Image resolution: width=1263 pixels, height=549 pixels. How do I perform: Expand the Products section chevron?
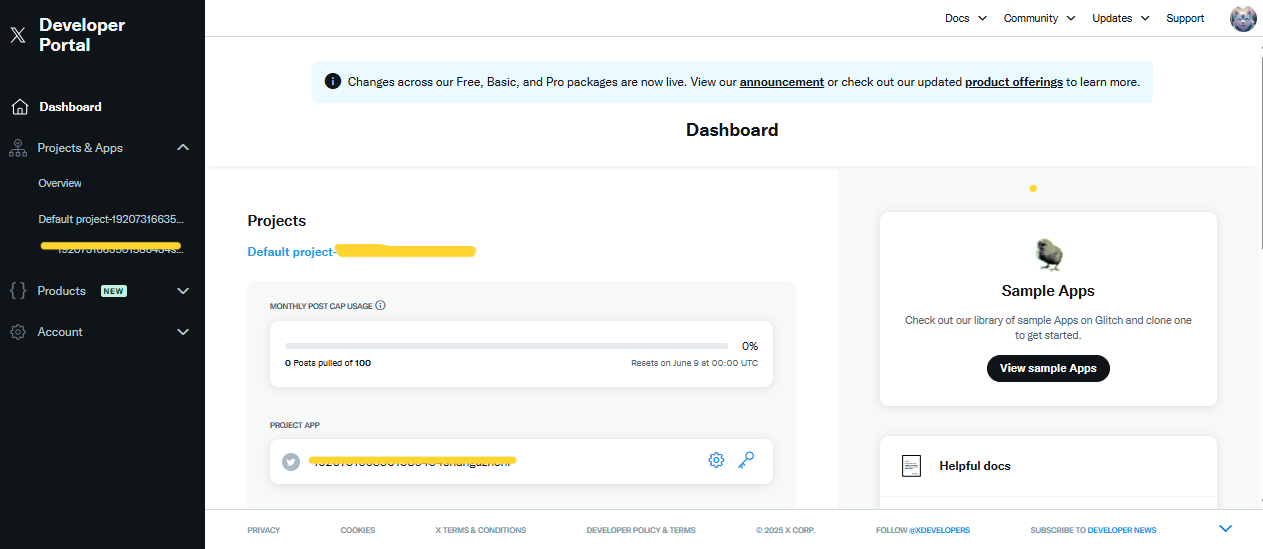[x=183, y=291]
